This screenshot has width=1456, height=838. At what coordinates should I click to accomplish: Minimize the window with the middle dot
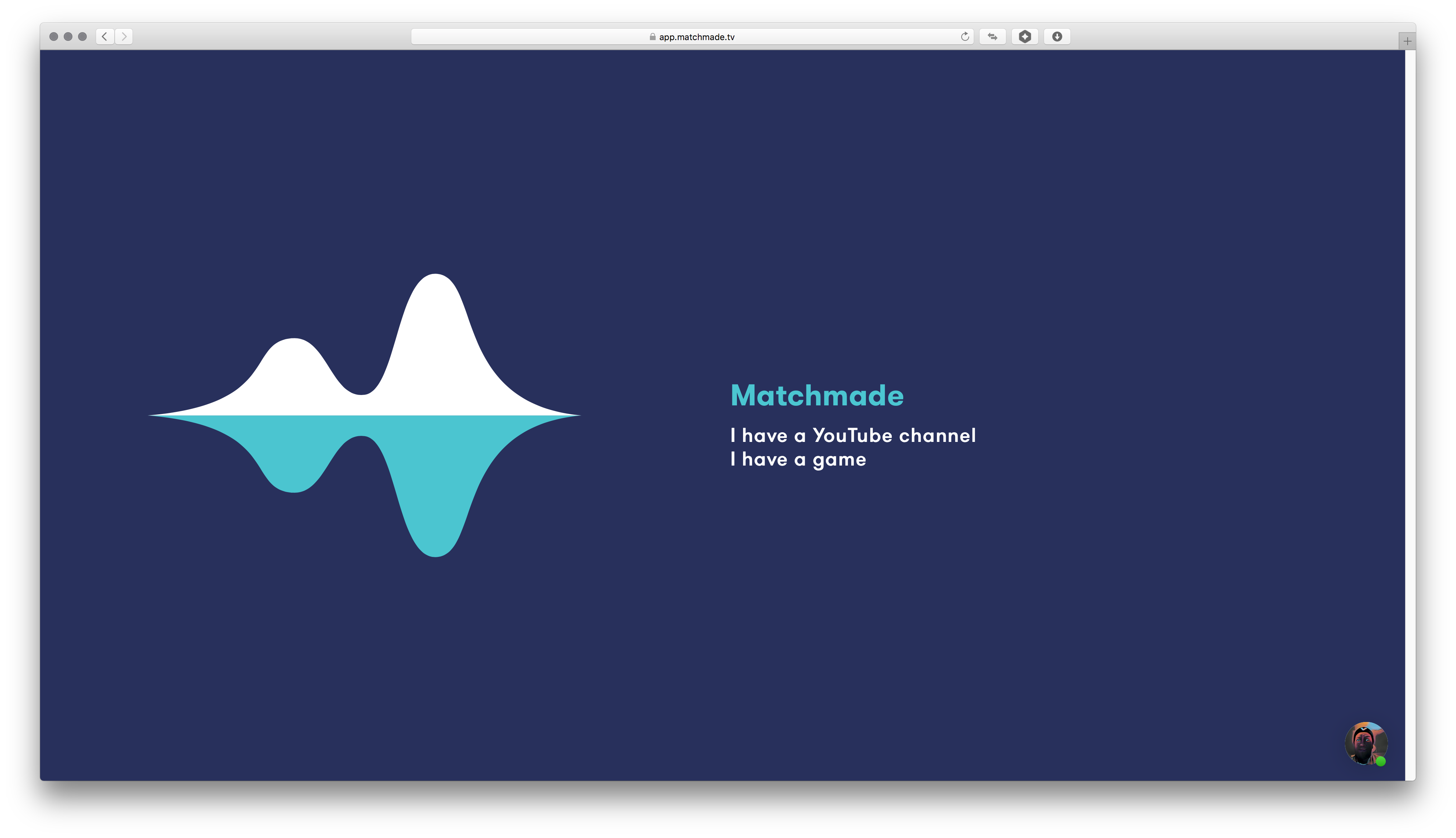(68, 36)
